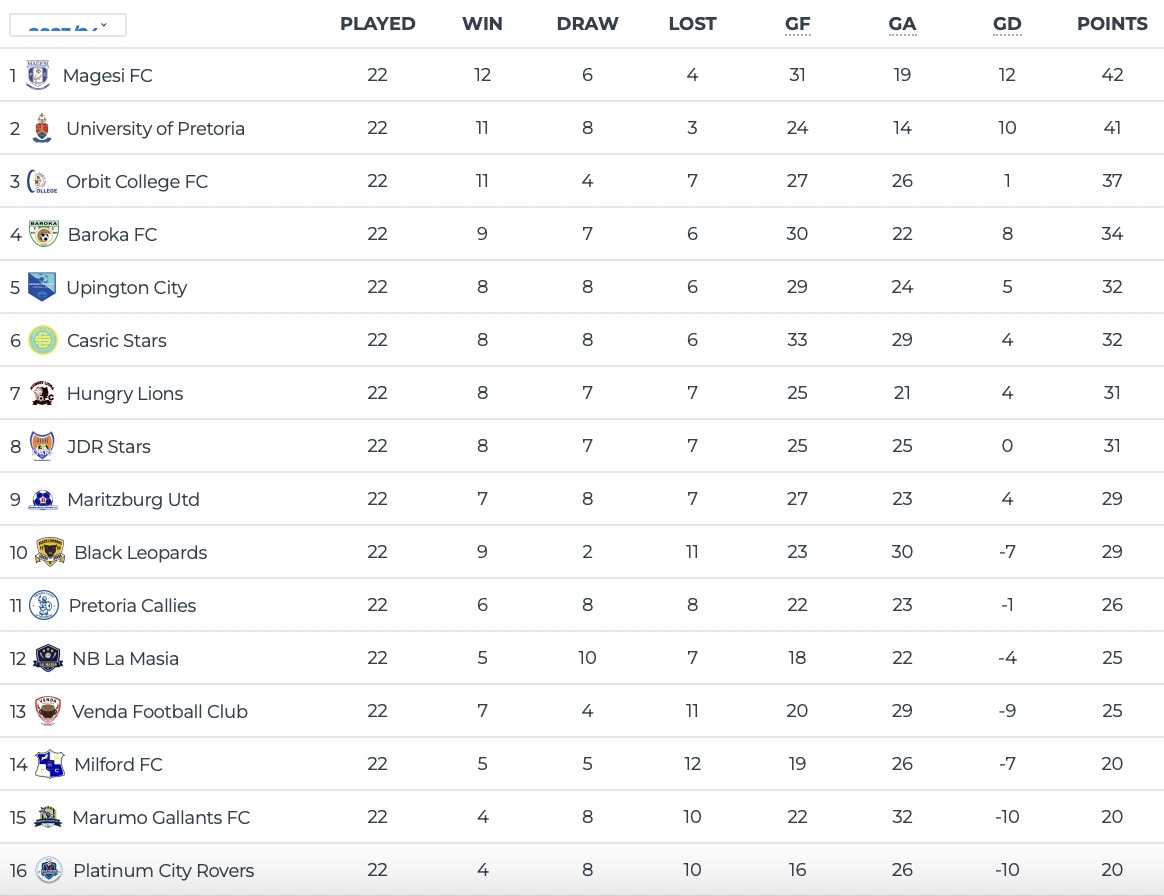Click the GD column header

pyautogui.click(x=1007, y=24)
